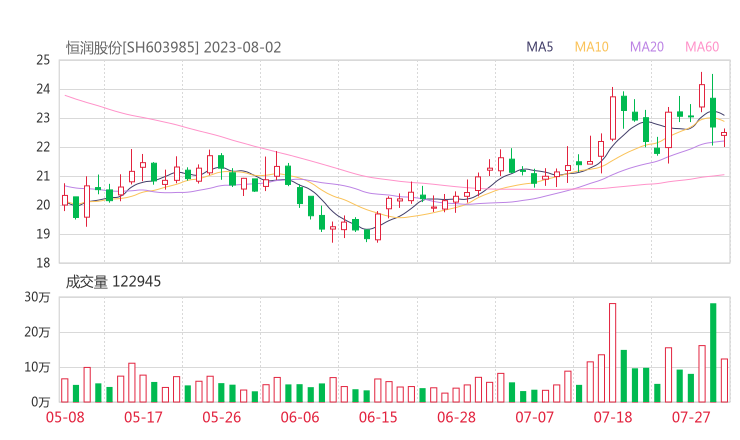Click the tallest green volume bar near the right edge

click(x=713, y=353)
